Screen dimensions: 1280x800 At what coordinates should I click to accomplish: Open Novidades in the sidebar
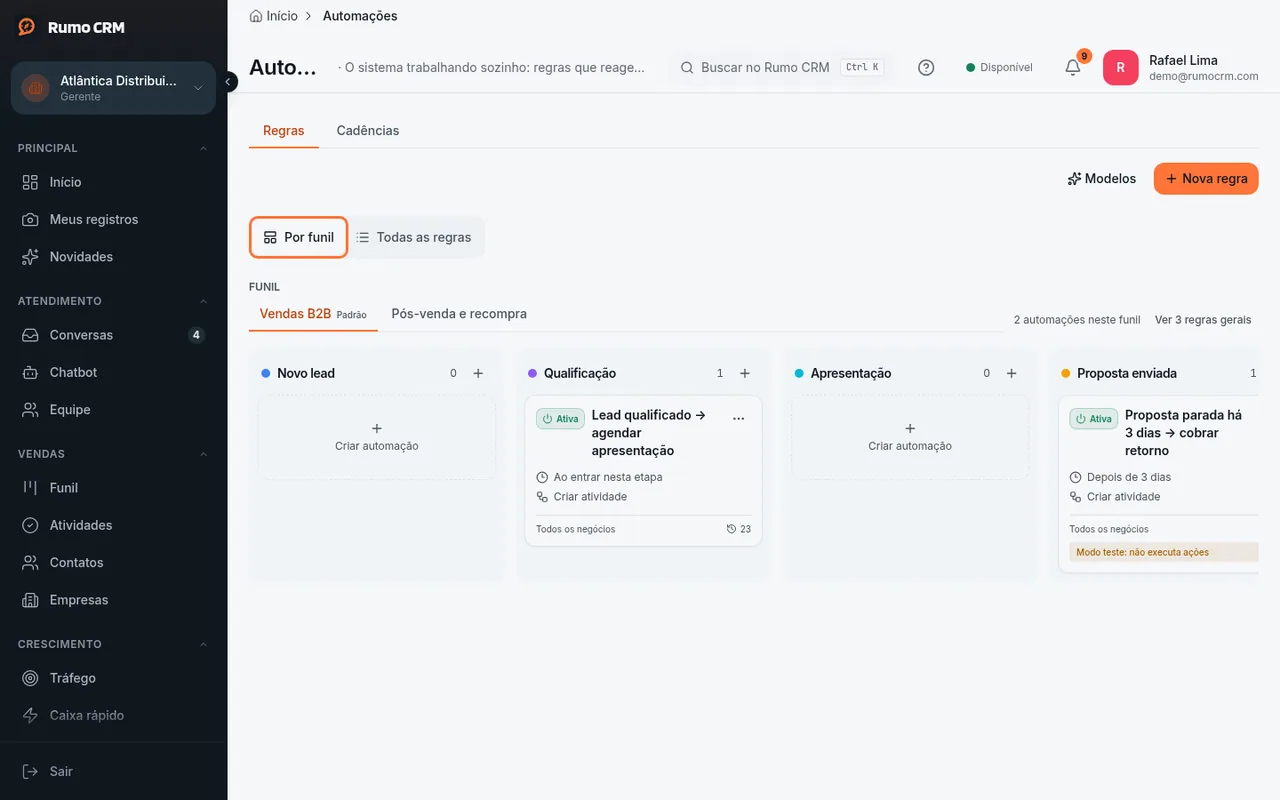[113, 257]
